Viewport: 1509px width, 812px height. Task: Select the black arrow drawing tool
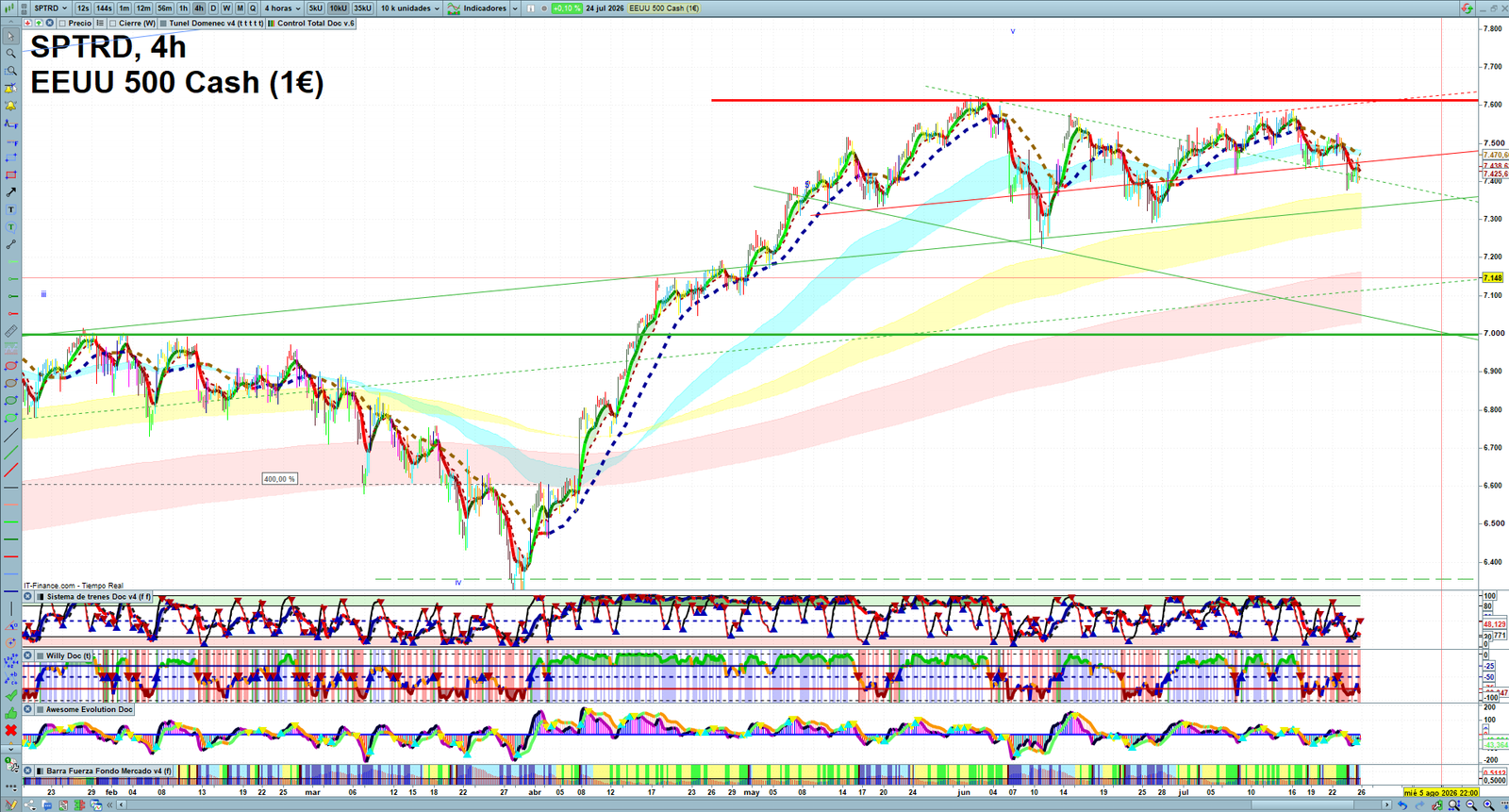pos(10,192)
